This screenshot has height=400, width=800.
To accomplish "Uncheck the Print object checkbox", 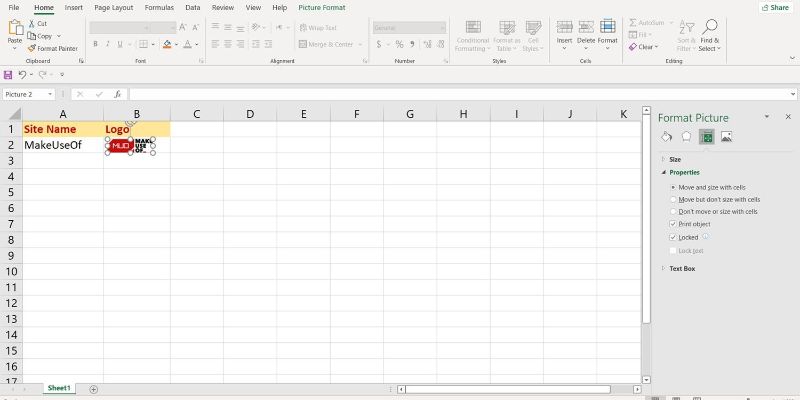I will pyautogui.click(x=673, y=224).
